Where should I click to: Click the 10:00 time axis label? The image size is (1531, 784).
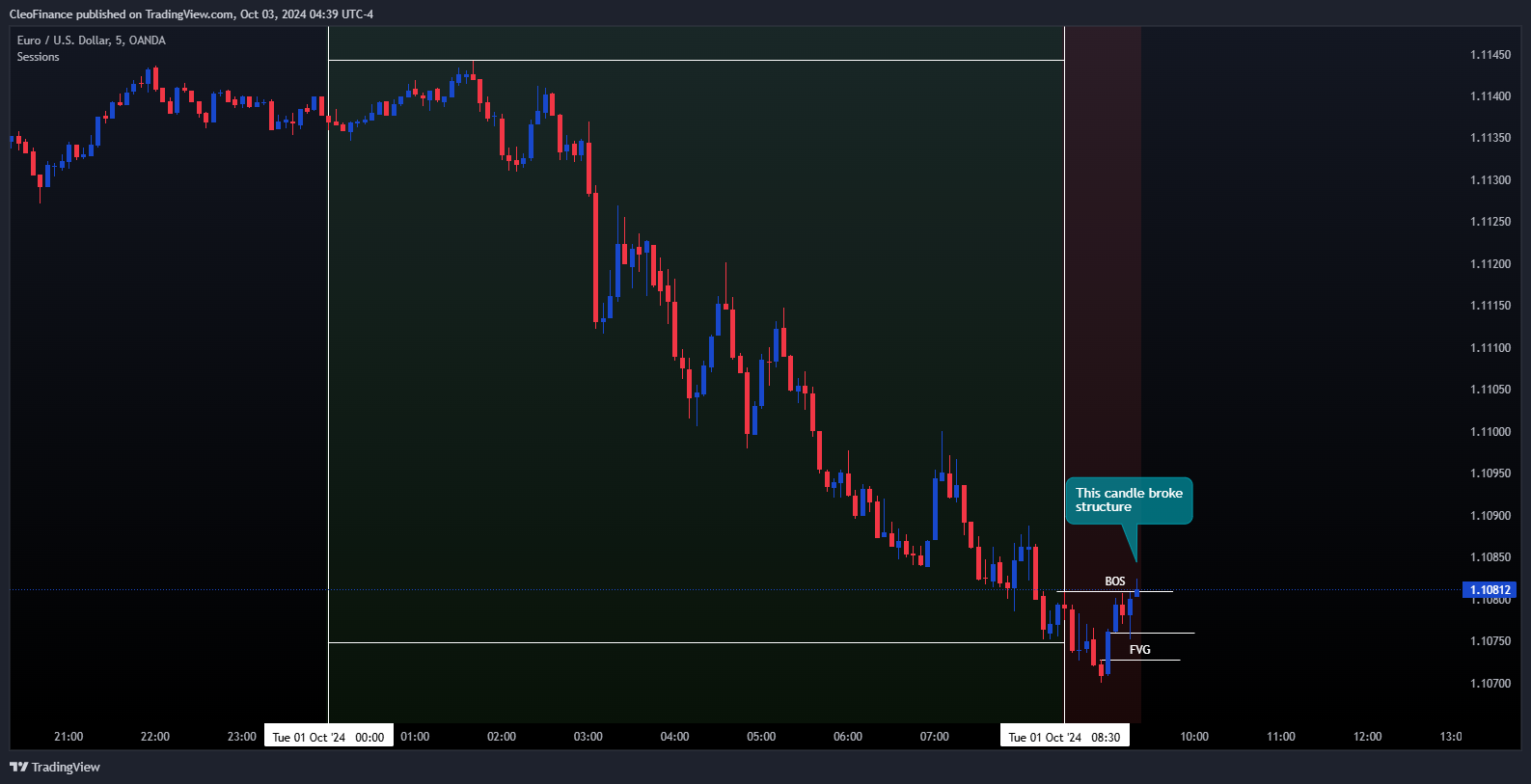1194,737
